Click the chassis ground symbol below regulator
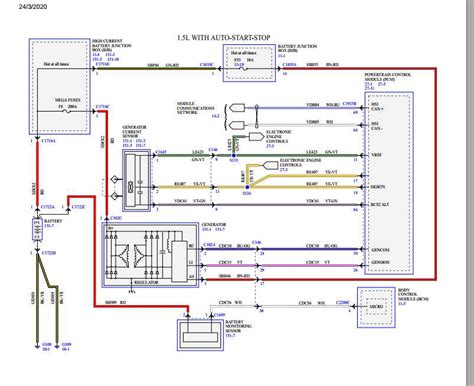 [133, 292]
